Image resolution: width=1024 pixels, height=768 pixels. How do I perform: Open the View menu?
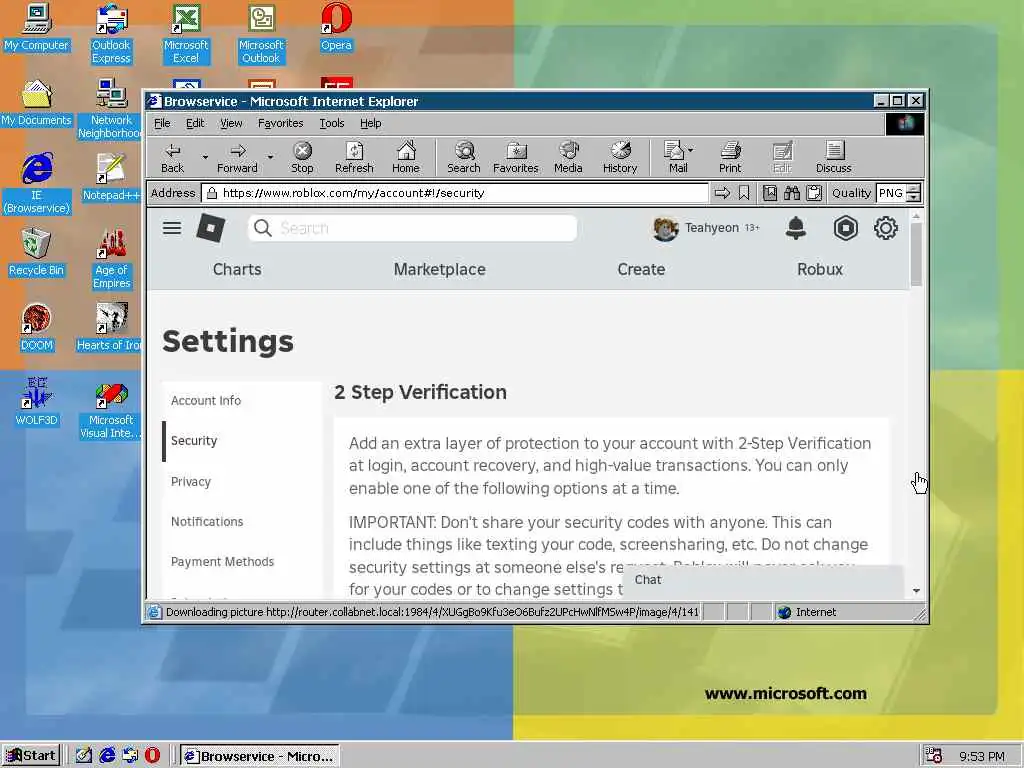231,123
